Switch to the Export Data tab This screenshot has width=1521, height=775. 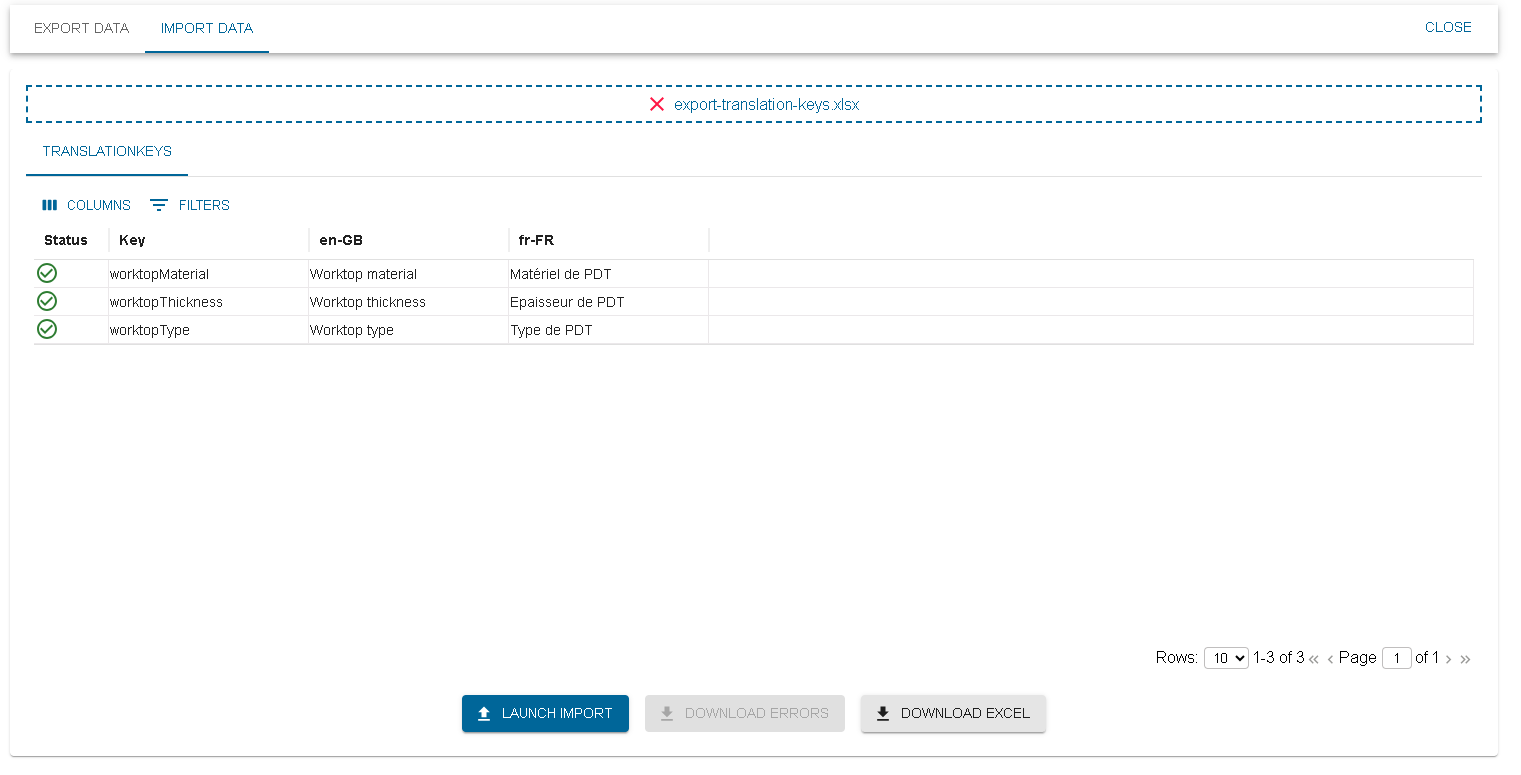pos(82,28)
